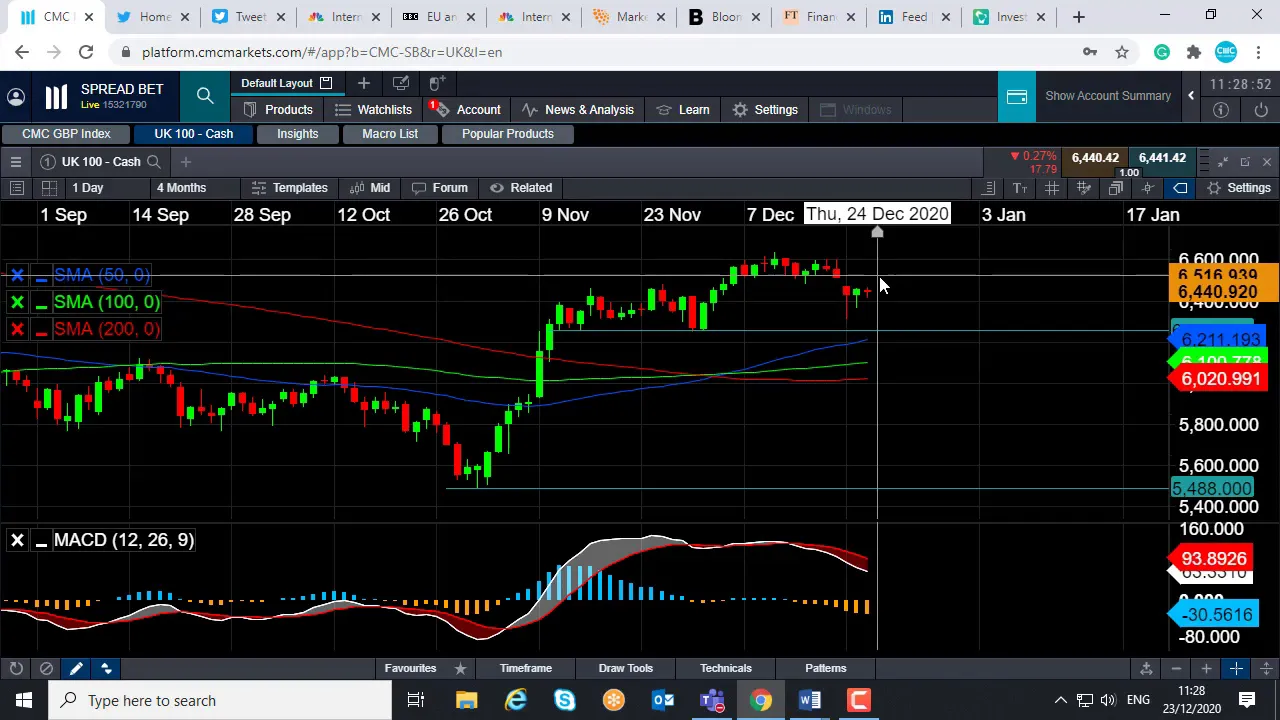Open chart Settings gear
Viewport: 1280px width, 720px height.
click(1239, 188)
